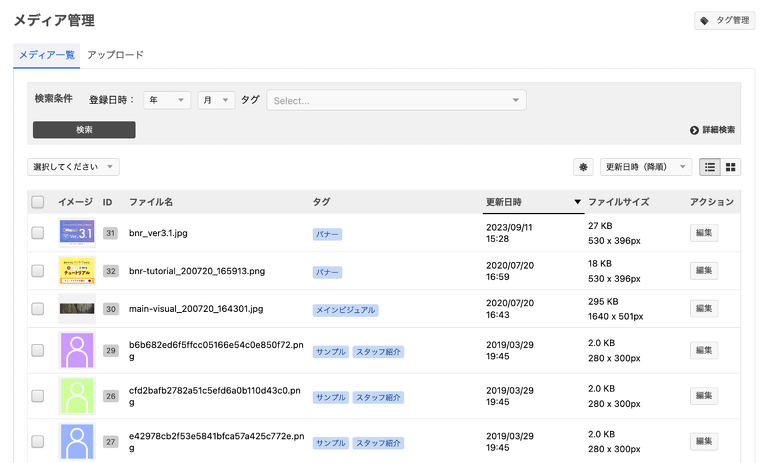768x463 pixels.
Task: Expand the 更新日時（降順） sort dropdown
Action: pyautogui.click(x=646, y=167)
